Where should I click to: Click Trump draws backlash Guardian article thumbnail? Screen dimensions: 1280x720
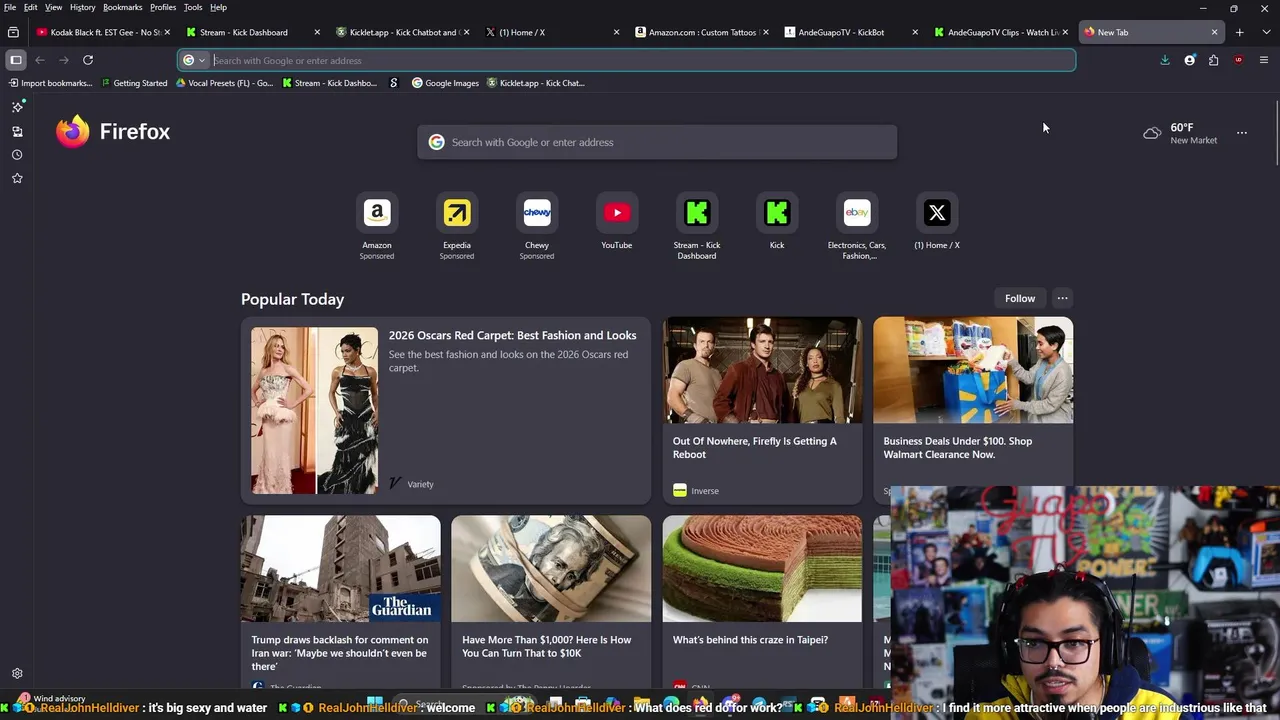tap(340, 568)
